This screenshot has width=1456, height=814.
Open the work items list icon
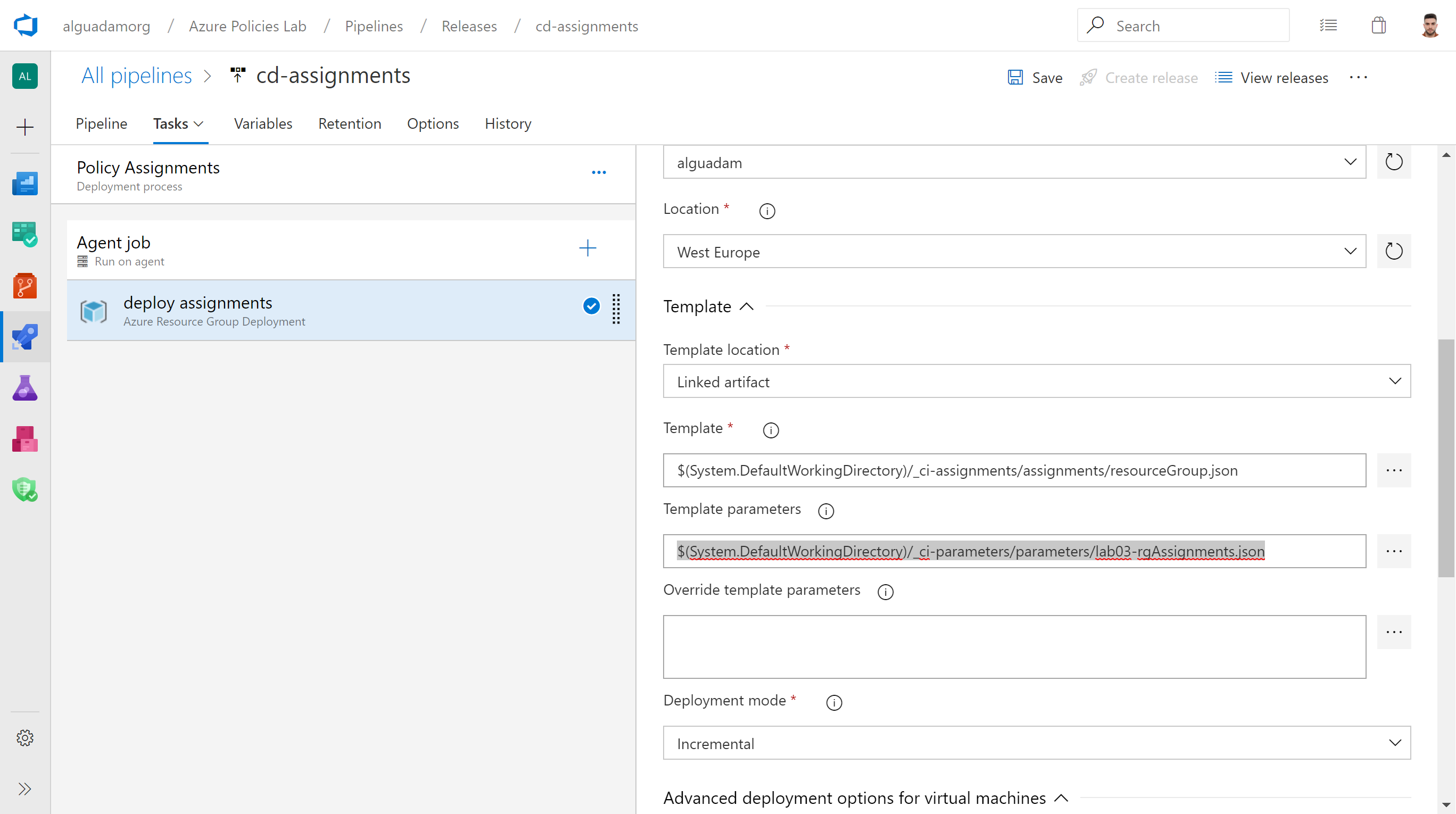tap(1328, 26)
